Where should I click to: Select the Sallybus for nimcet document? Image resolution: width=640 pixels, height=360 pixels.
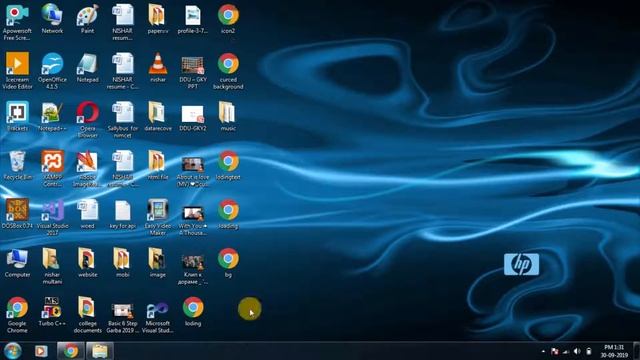point(122,119)
